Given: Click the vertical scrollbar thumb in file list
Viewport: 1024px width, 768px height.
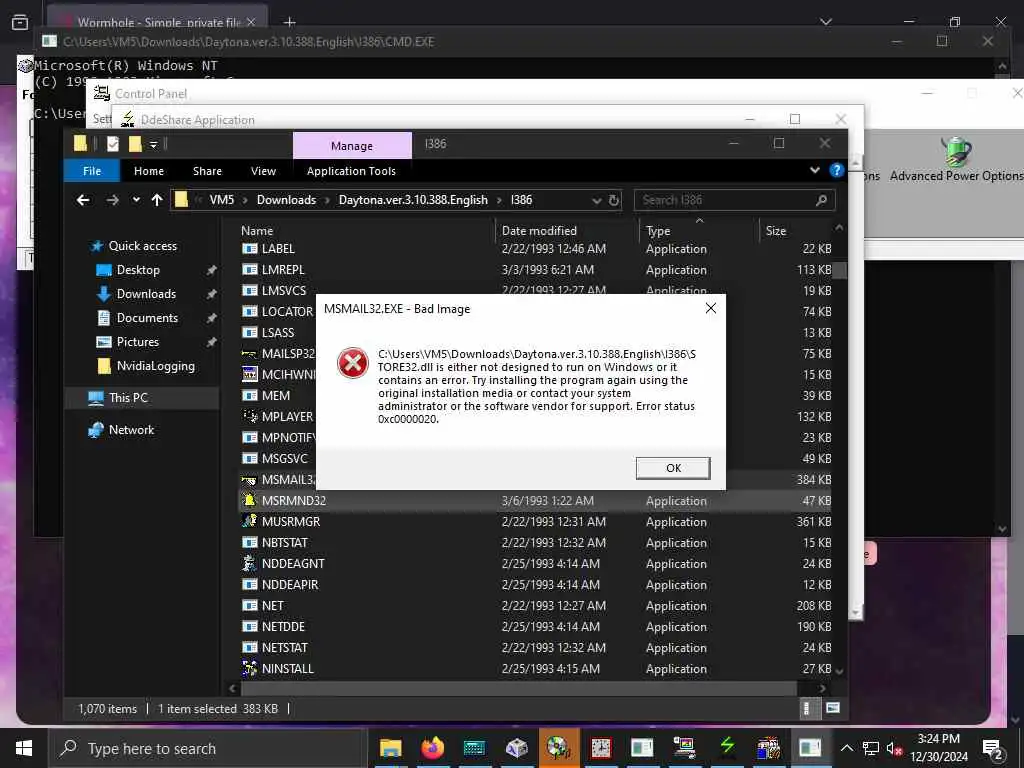Looking at the screenshot, I should click(x=839, y=270).
